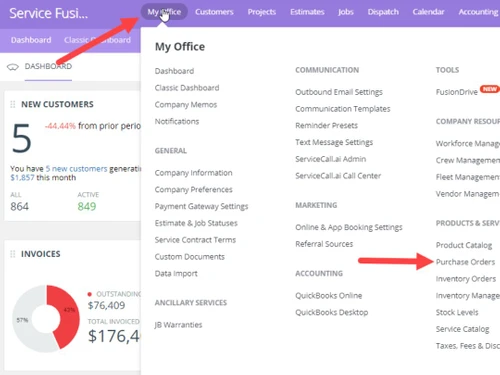Open Crew Management

pos(468,160)
